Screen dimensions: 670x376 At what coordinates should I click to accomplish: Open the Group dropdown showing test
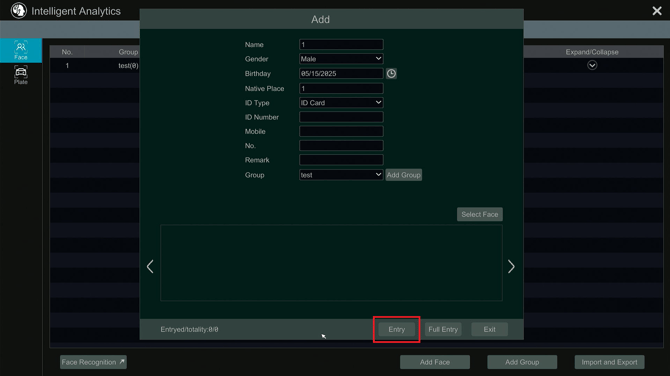pos(341,175)
